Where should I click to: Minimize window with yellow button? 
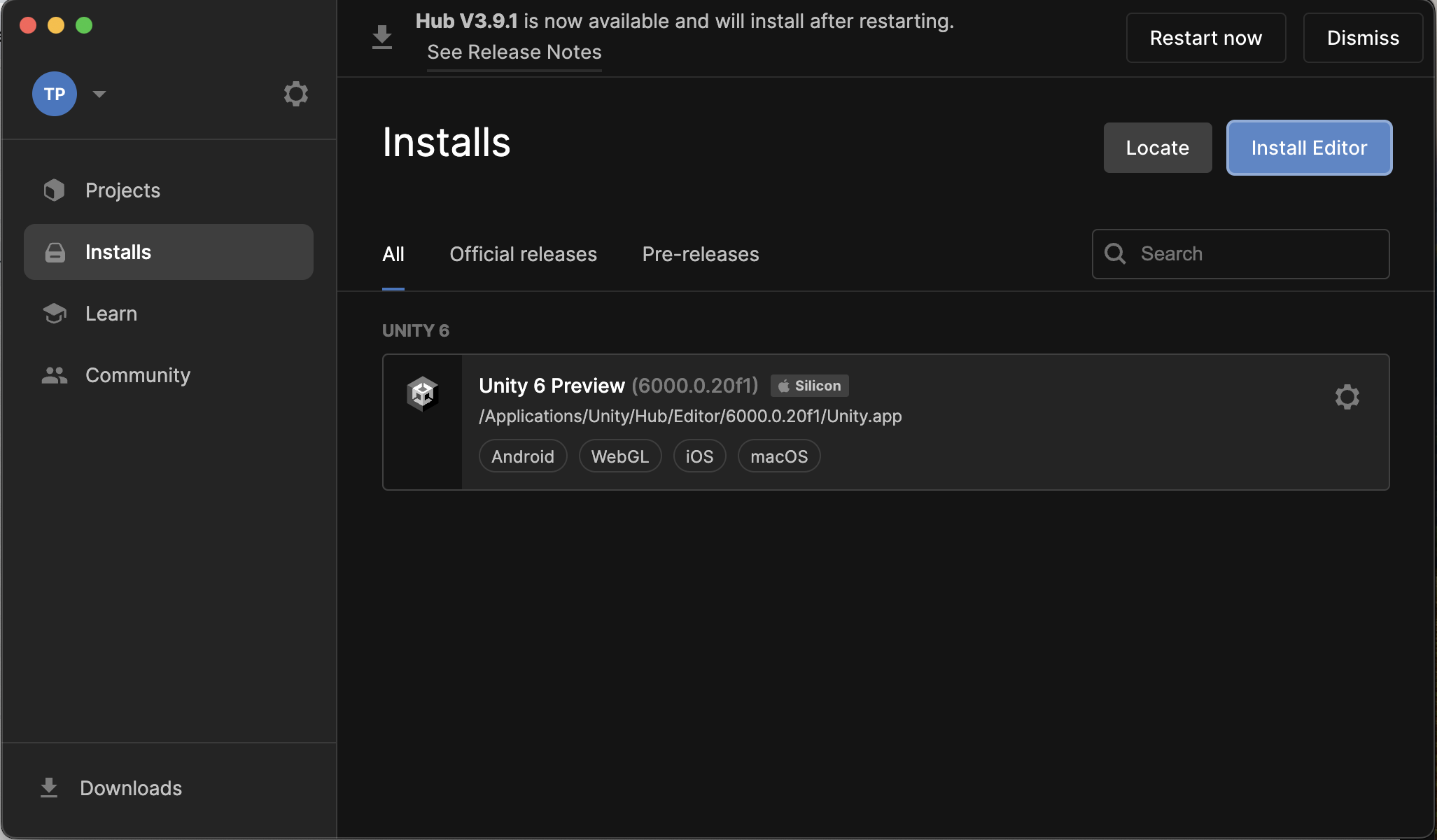point(56,25)
